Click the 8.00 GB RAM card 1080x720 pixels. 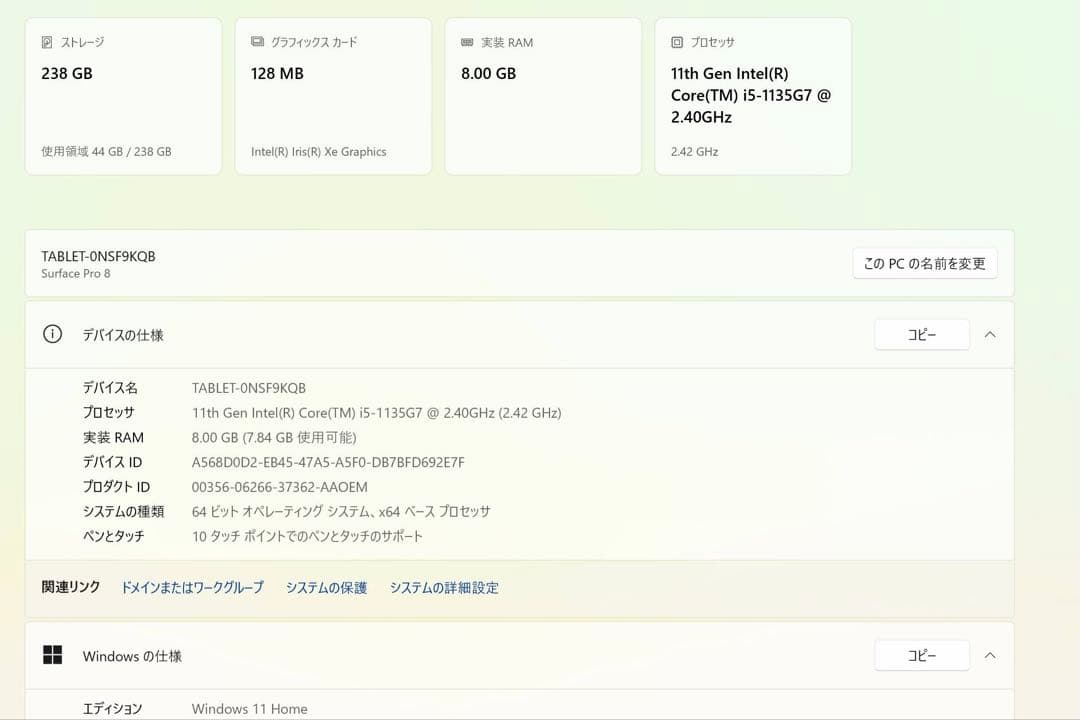(542, 95)
